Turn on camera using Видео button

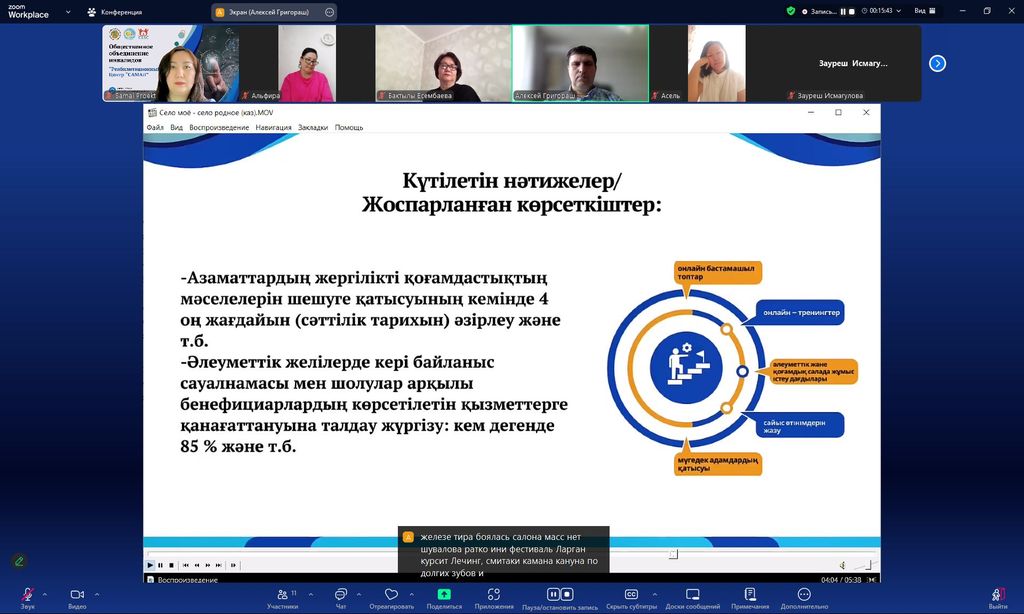tap(77, 595)
